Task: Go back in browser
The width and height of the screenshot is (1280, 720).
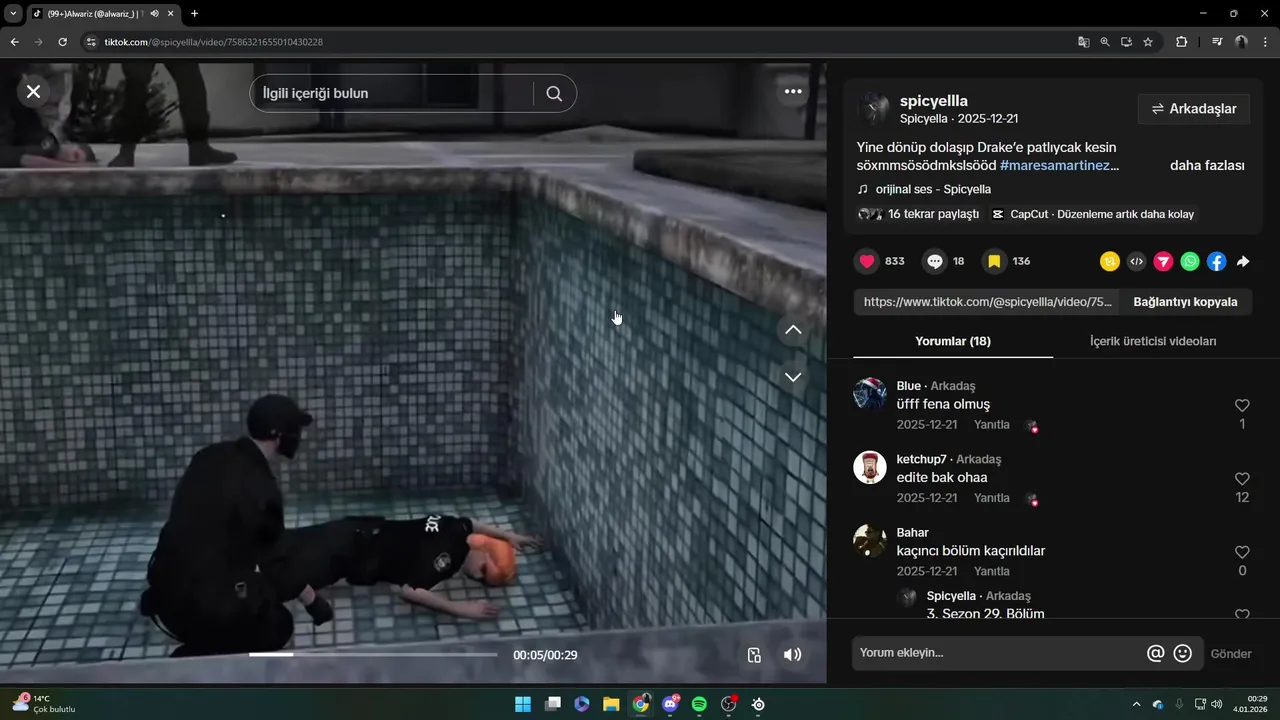Action: coord(14,42)
